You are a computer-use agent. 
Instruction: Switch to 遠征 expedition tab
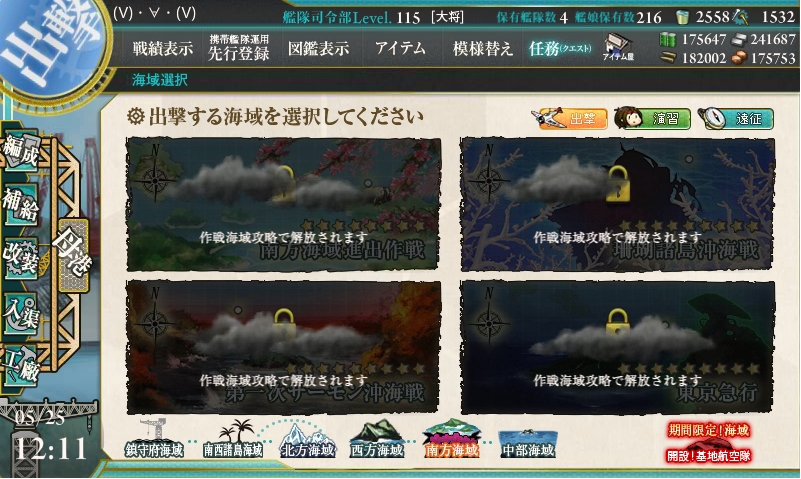(736, 118)
